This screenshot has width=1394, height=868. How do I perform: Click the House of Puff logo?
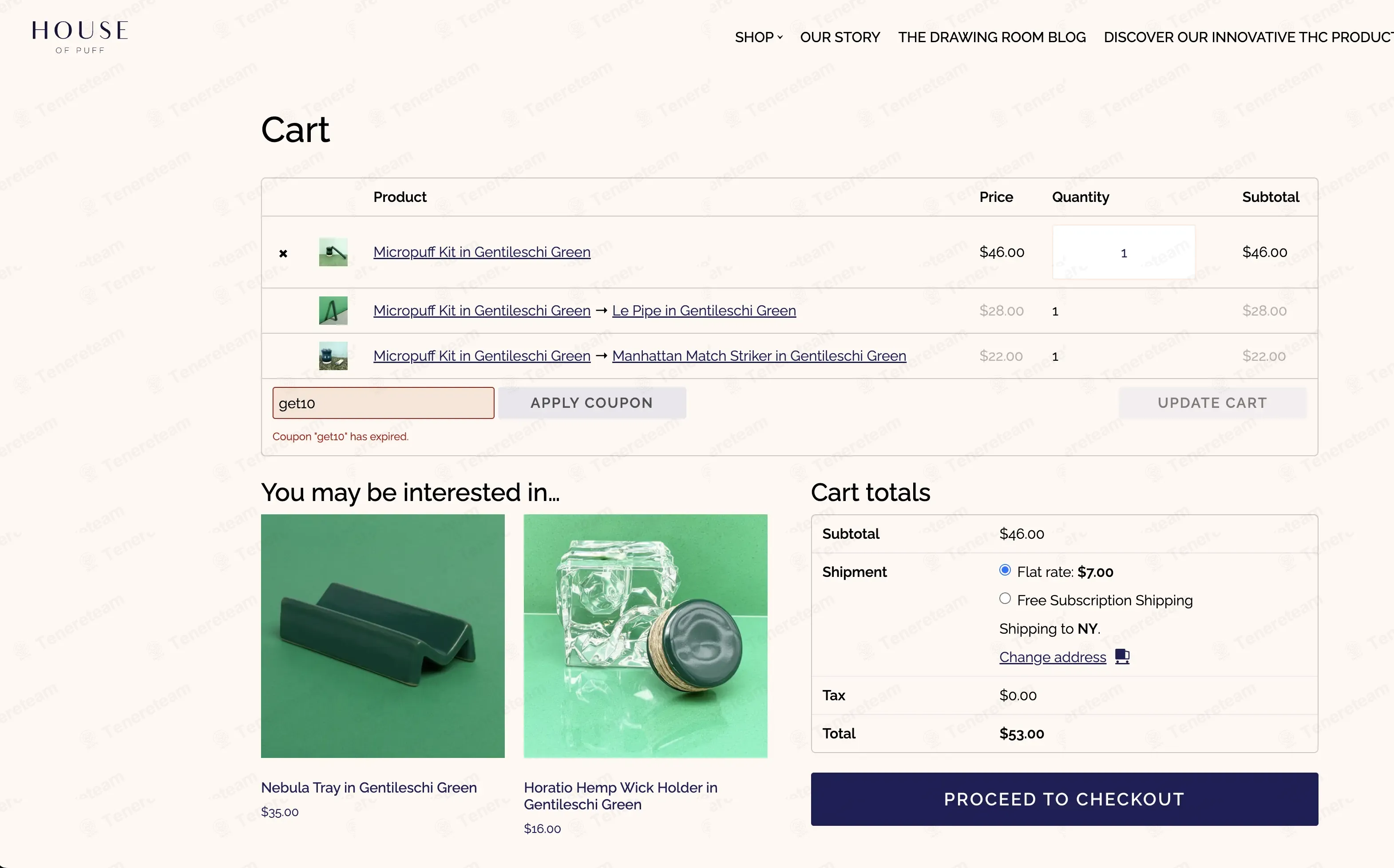(x=80, y=37)
